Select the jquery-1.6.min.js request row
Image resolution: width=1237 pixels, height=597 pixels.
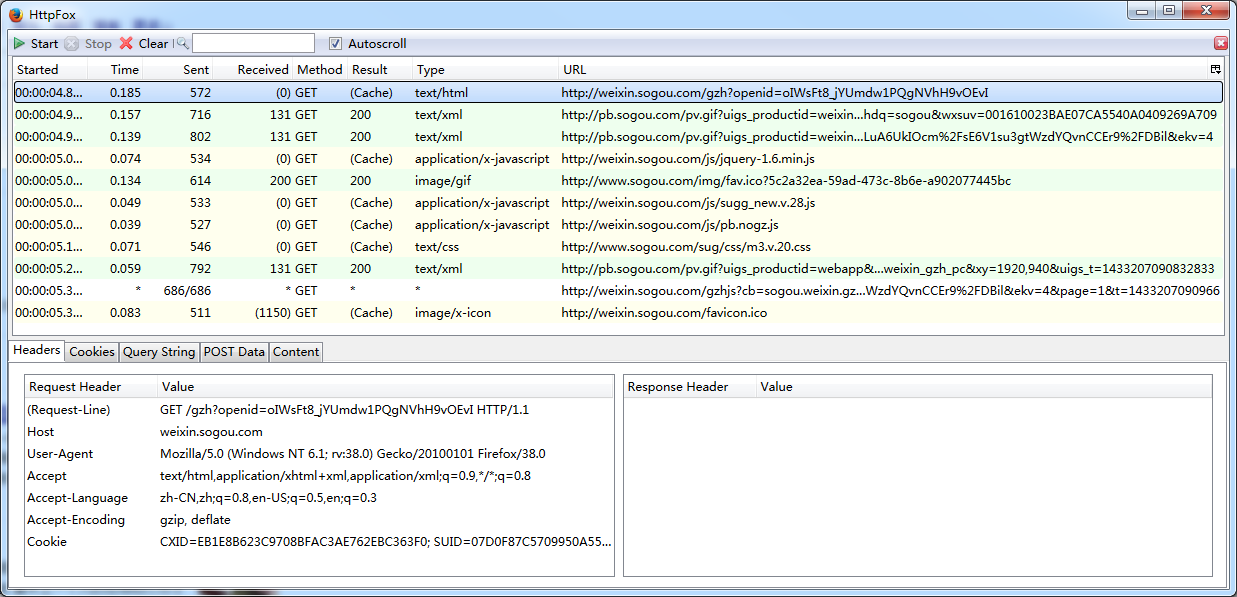[x=618, y=159]
